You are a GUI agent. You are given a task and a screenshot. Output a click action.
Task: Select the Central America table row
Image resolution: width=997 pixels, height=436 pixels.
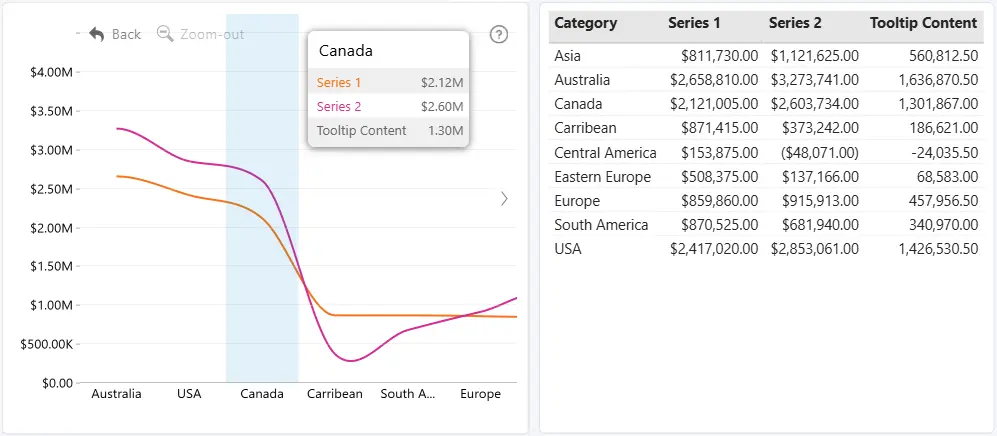point(766,153)
